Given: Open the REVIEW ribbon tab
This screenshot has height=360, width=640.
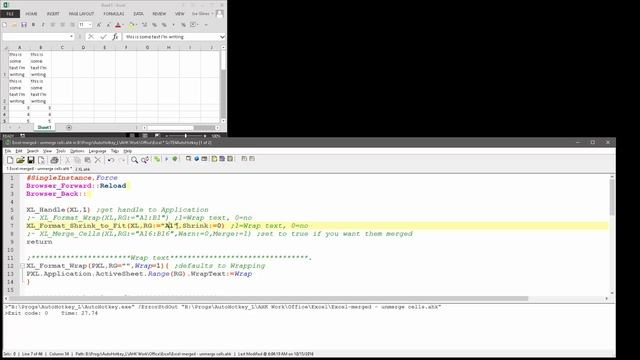Looking at the screenshot, I should point(159,14).
